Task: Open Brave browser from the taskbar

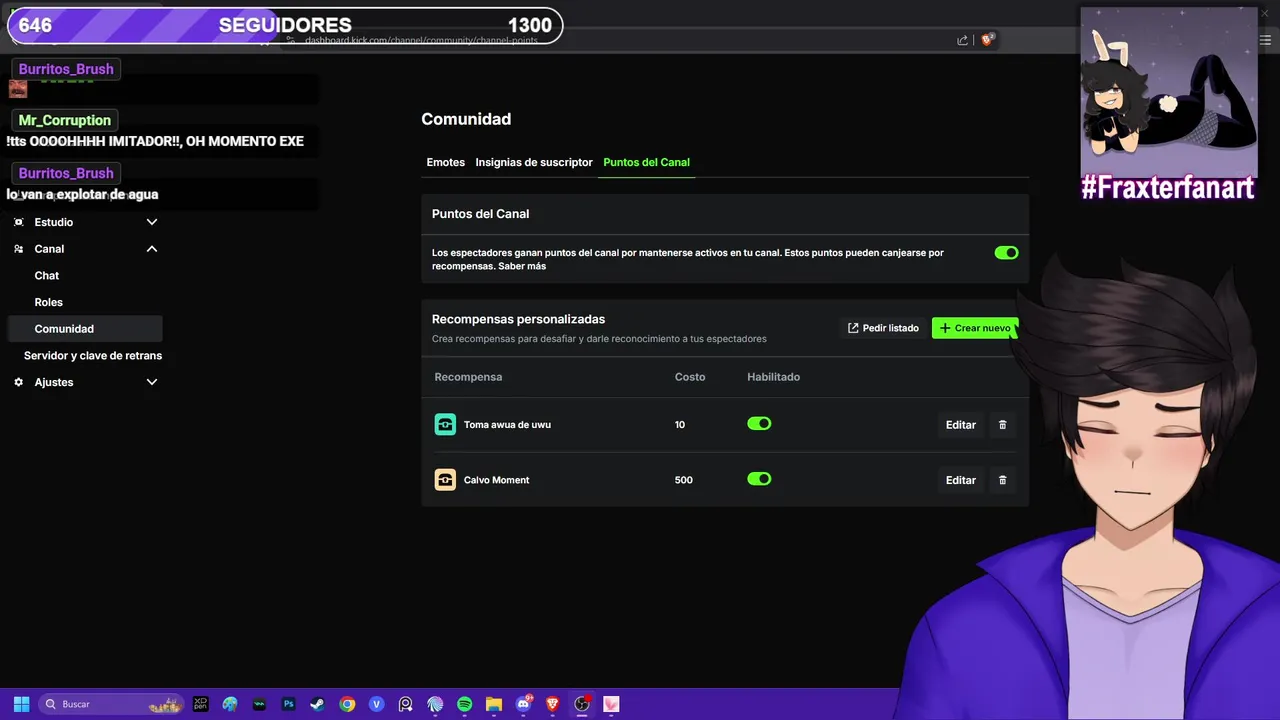Action: (553, 704)
